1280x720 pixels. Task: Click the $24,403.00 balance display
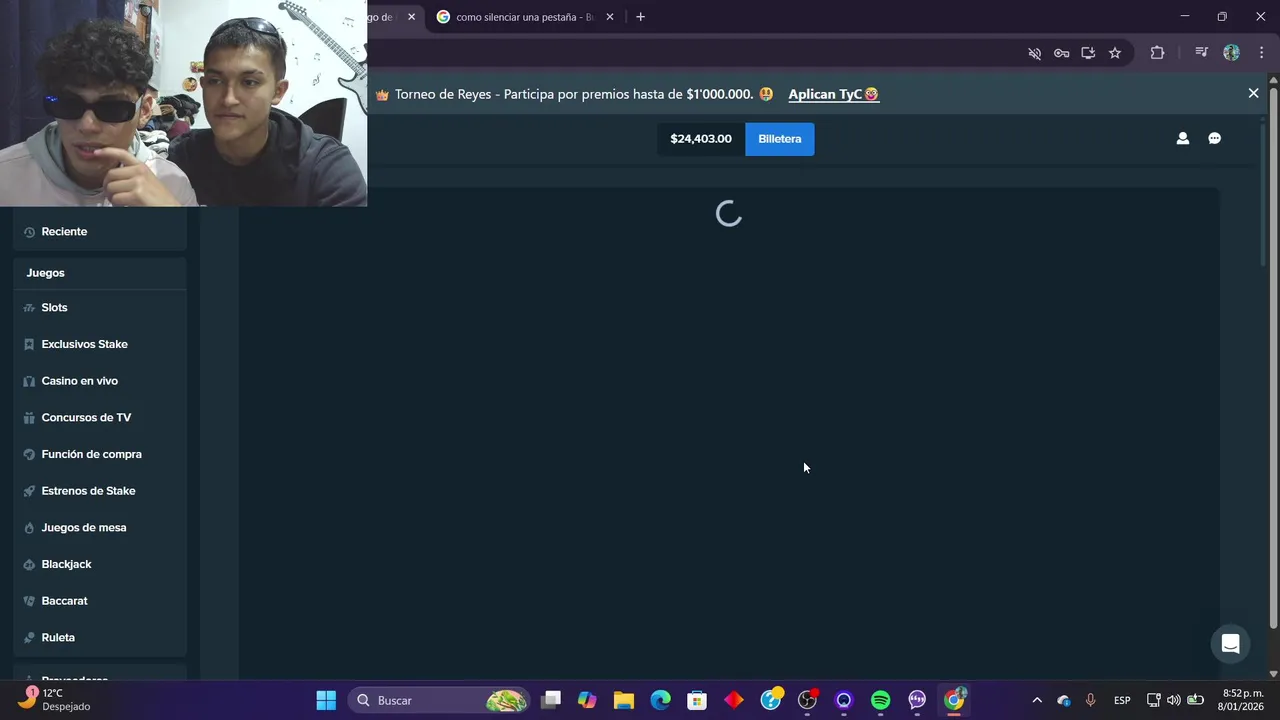pyautogui.click(x=701, y=139)
